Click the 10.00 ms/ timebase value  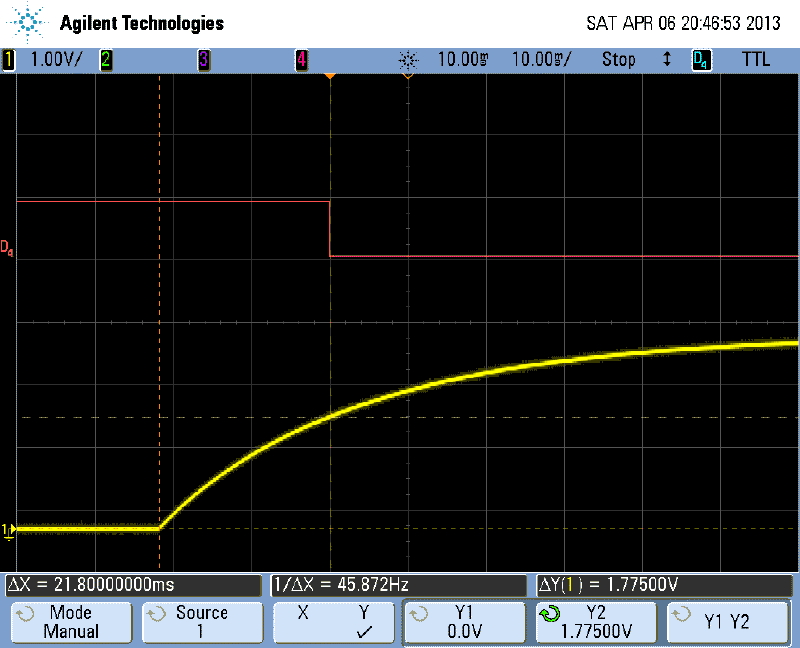pyautogui.click(x=542, y=60)
